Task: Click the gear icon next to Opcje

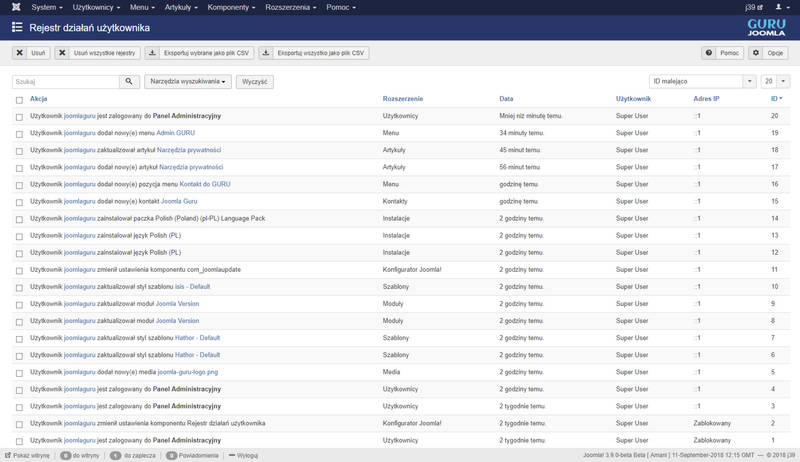Action: click(756, 53)
